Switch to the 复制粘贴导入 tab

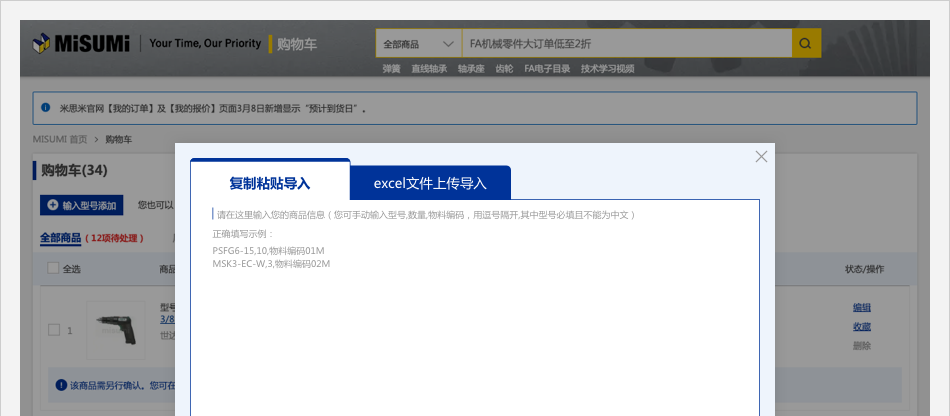pyautogui.click(x=269, y=183)
